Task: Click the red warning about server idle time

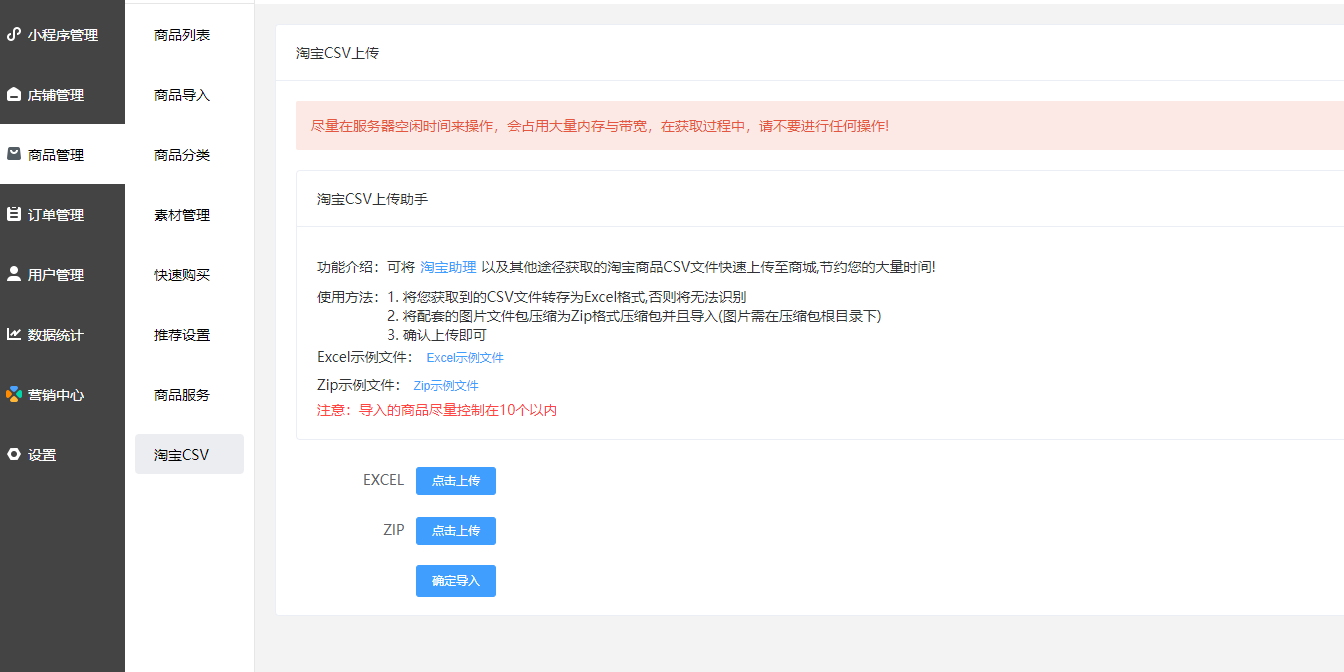Action: tap(600, 126)
